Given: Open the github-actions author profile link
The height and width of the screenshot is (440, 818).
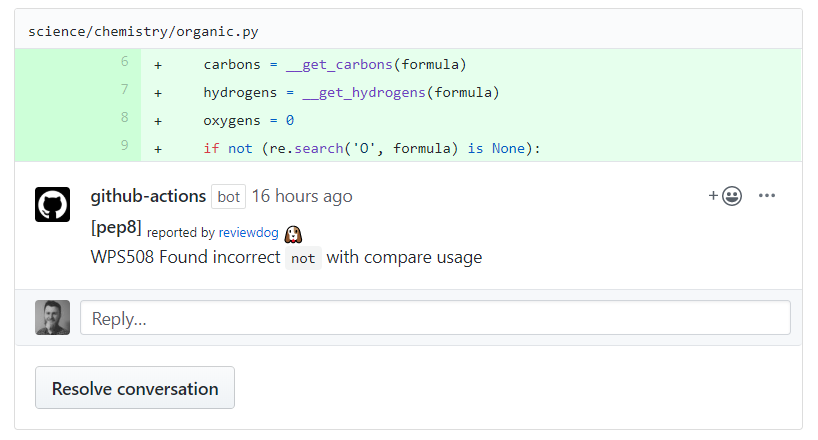Looking at the screenshot, I should [148, 196].
